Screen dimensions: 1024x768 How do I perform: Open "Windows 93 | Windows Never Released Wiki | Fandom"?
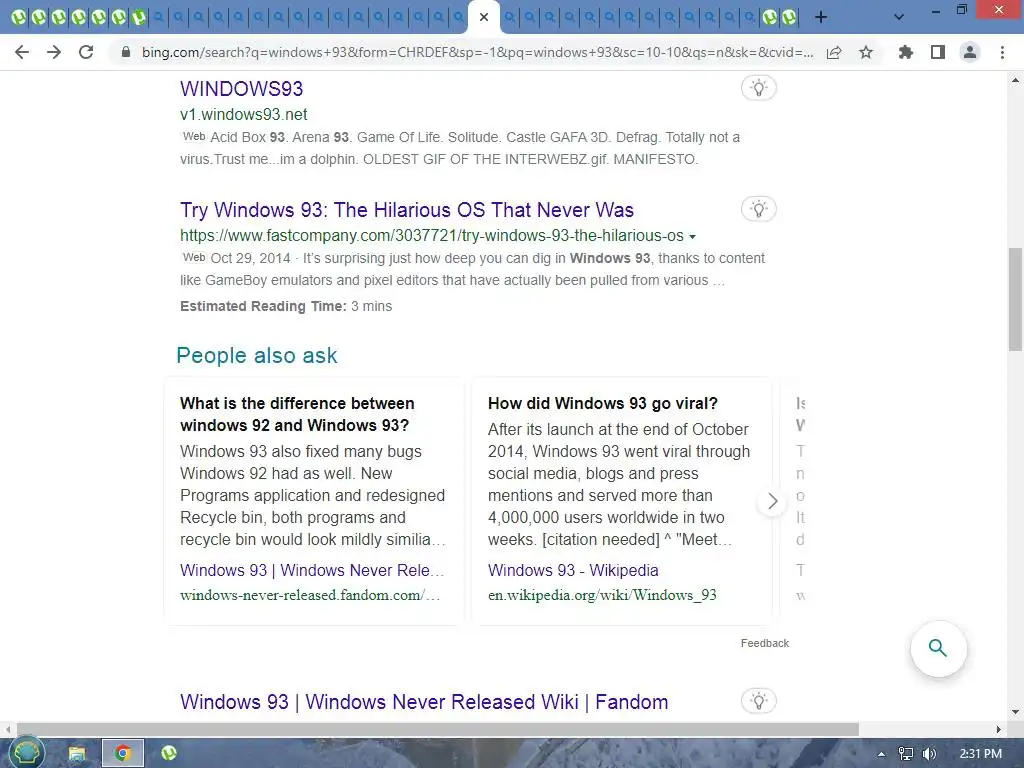pyautogui.click(x=424, y=702)
